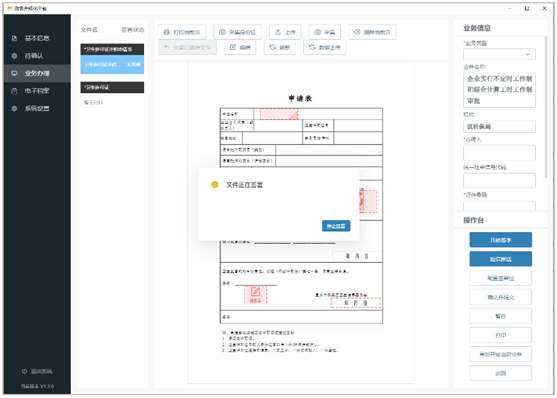The height and width of the screenshot is (398, 557).
Task: Click the 数据上传 data upload button
Action: click(x=324, y=47)
